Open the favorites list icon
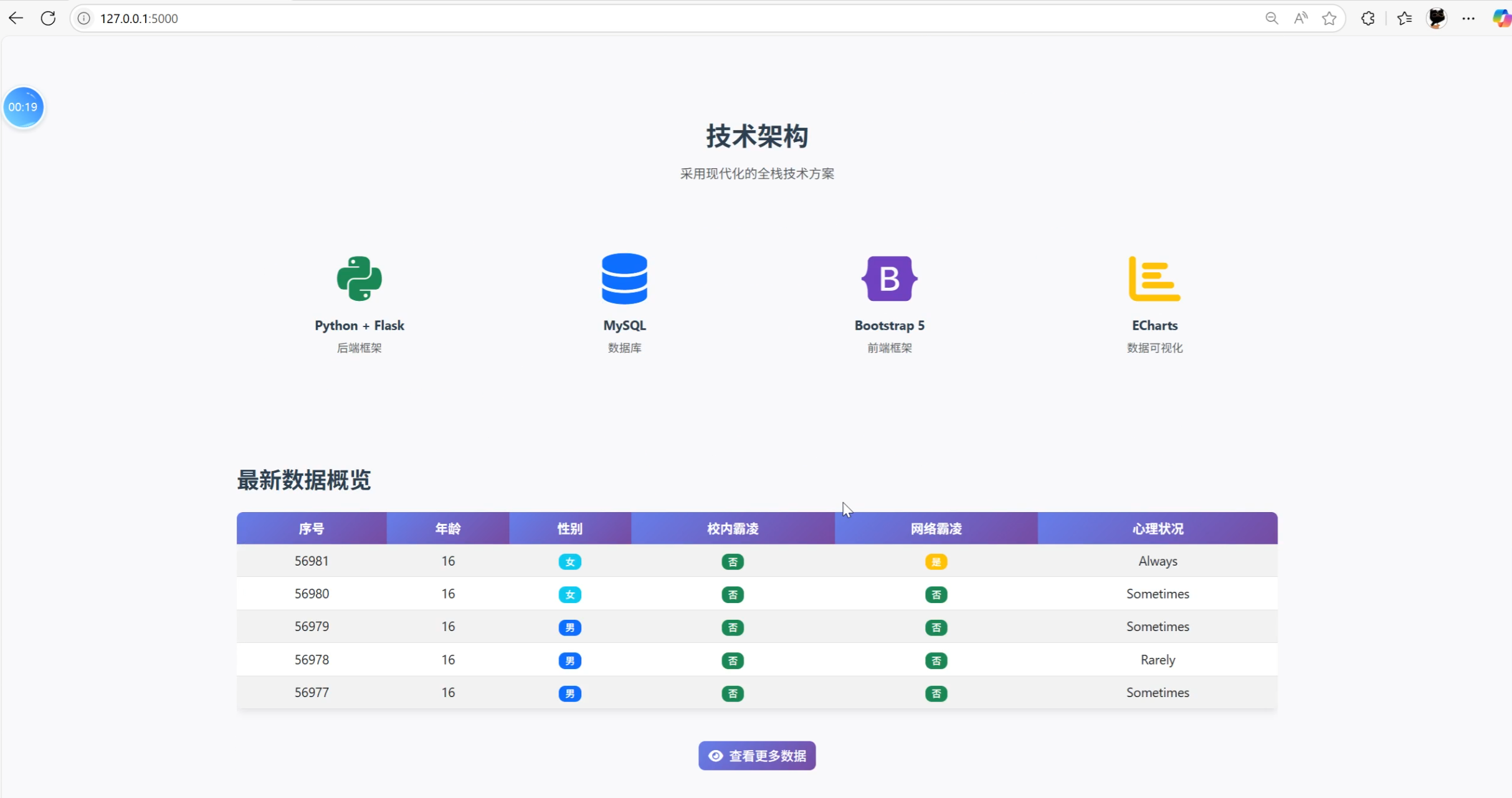1512x798 pixels. click(1404, 19)
